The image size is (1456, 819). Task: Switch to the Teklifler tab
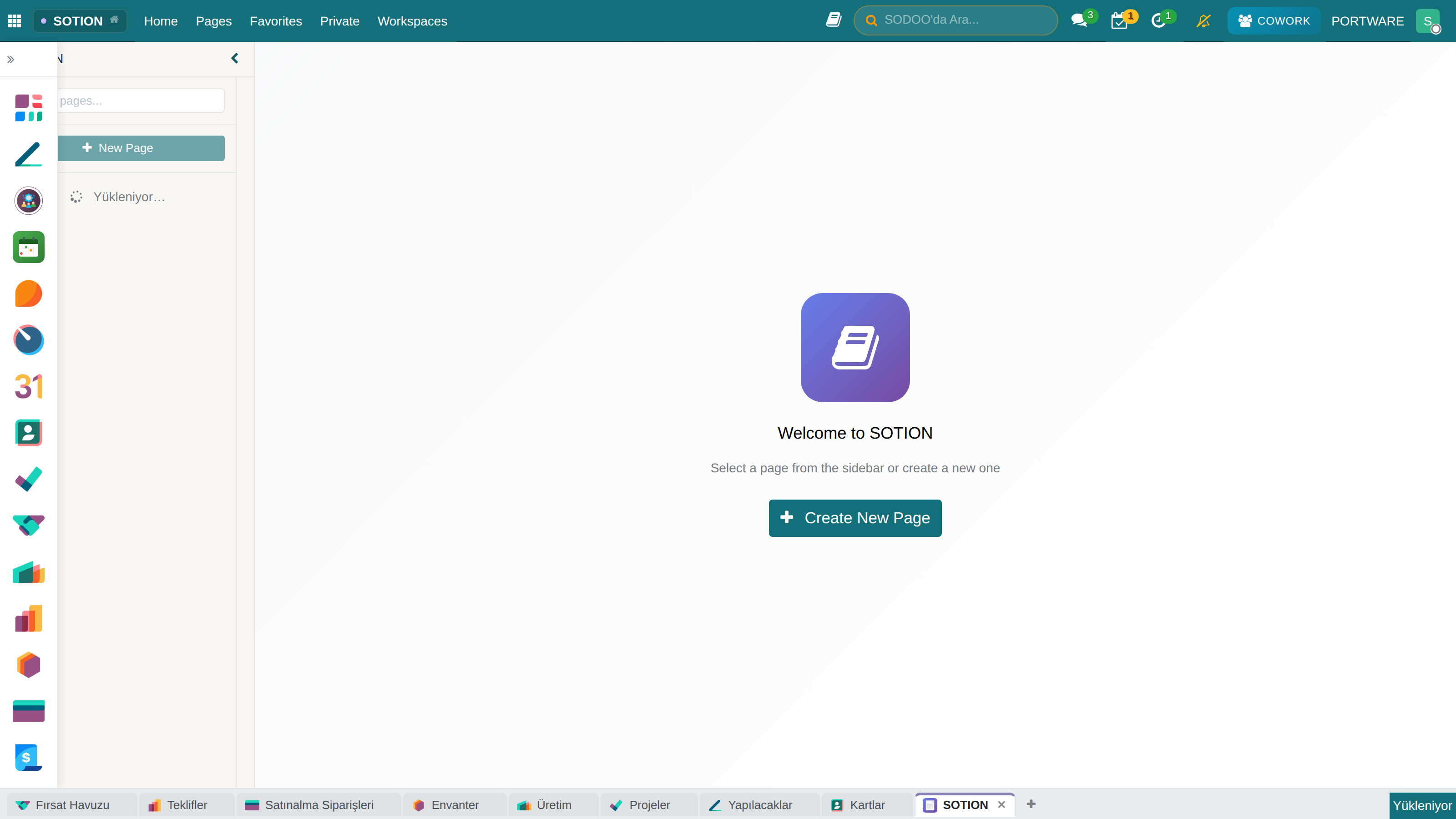pyautogui.click(x=187, y=805)
